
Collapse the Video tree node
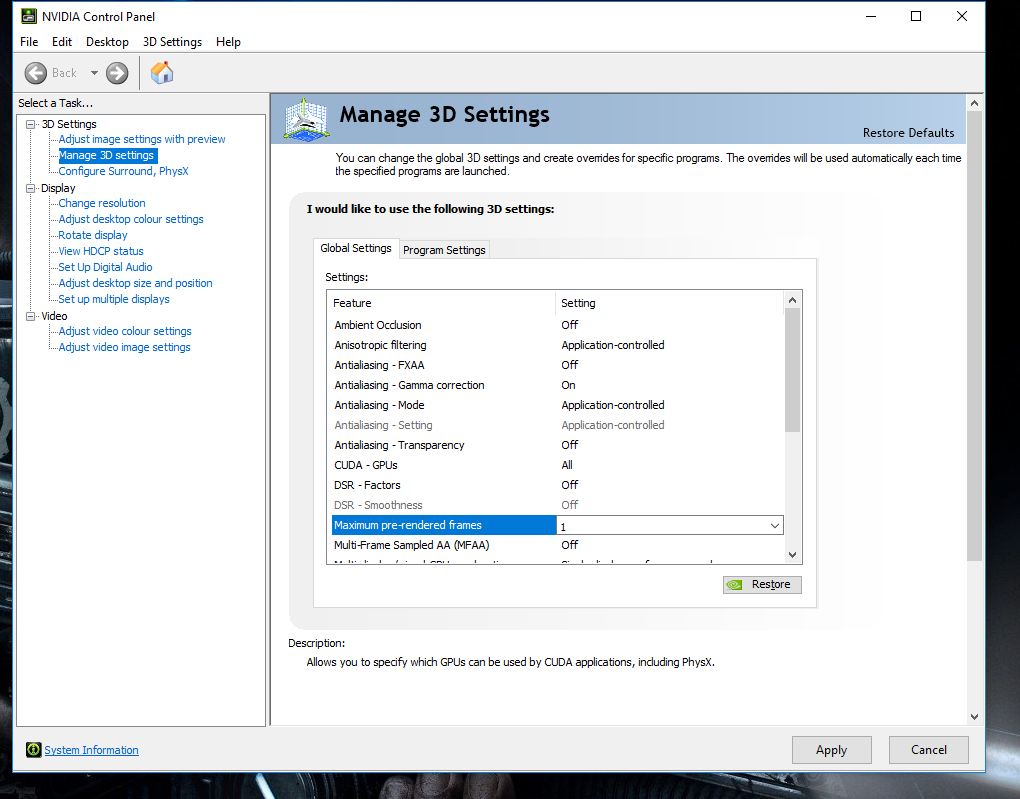pos(30,316)
